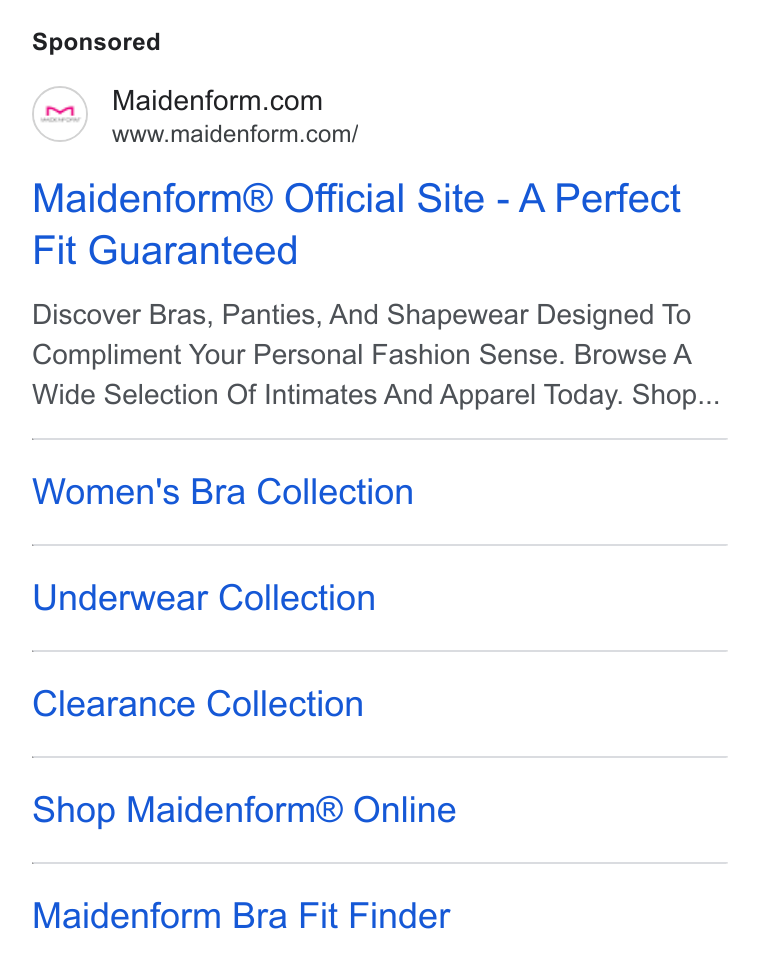Click the word "Clearance" in the sitelinks

pos(114,704)
